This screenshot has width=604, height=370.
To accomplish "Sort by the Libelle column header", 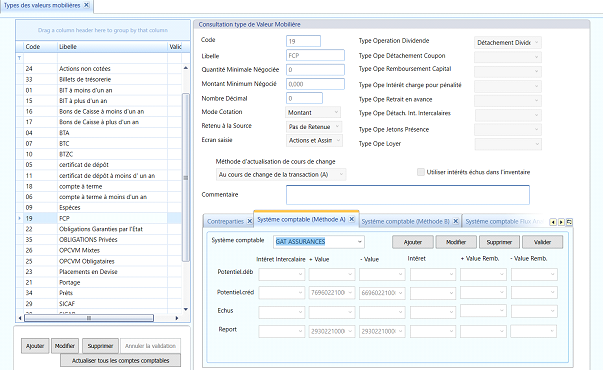I will click(x=112, y=47).
